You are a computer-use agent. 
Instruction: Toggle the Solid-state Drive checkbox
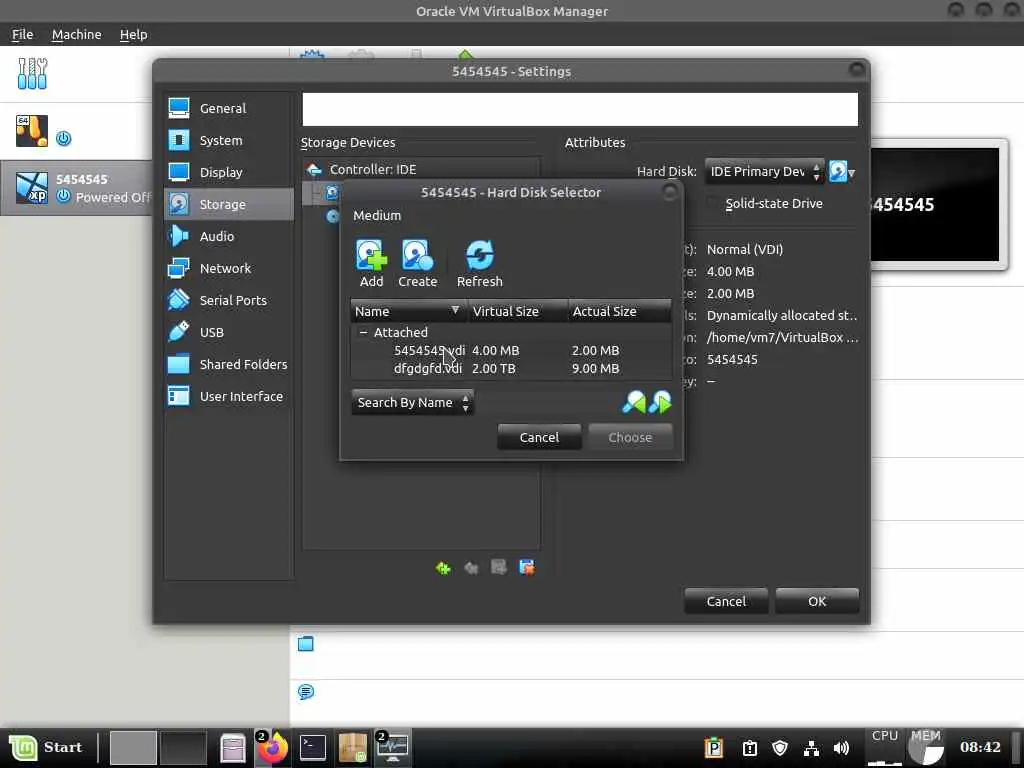pos(713,204)
